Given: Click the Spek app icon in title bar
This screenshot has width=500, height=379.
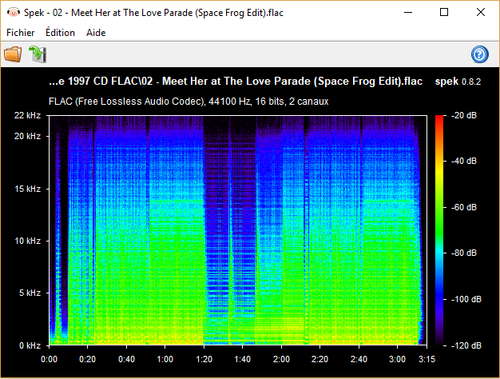Looking at the screenshot, I should [x=13, y=13].
